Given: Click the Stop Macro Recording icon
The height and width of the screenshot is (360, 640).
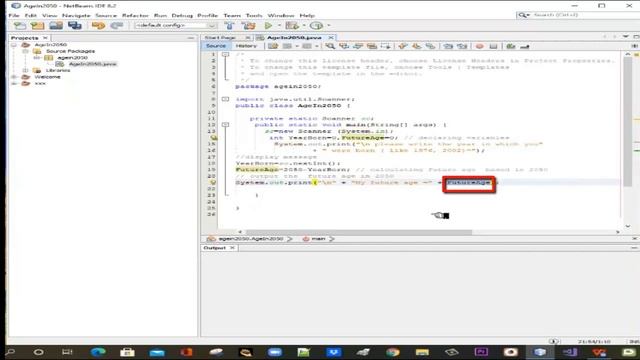Looking at the screenshot, I should (x=493, y=46).
